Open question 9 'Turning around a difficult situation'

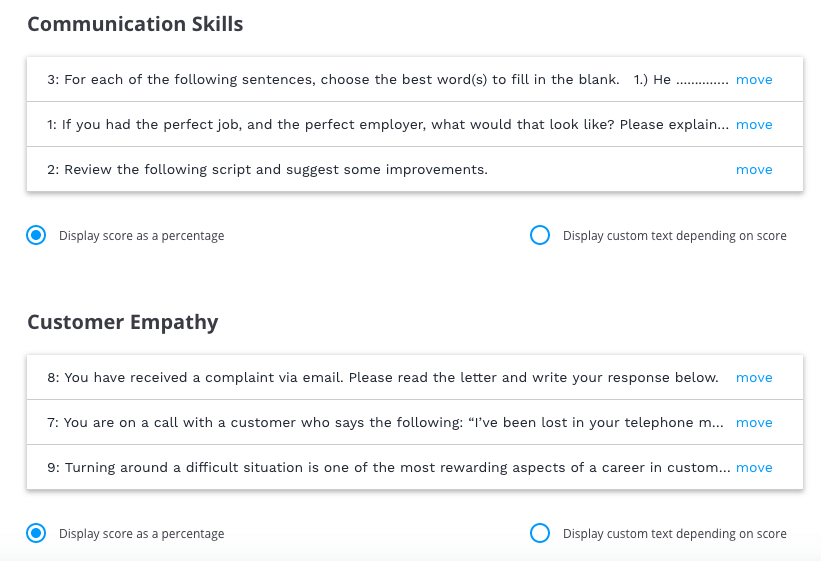click(389, 468)
